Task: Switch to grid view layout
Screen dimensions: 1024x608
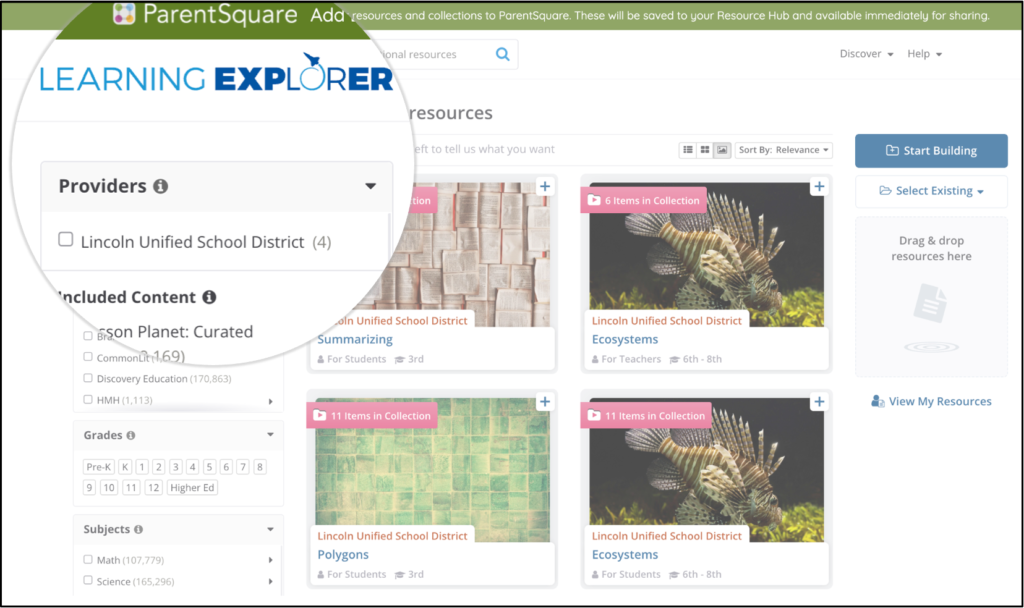Action: [x=705, y=150]
